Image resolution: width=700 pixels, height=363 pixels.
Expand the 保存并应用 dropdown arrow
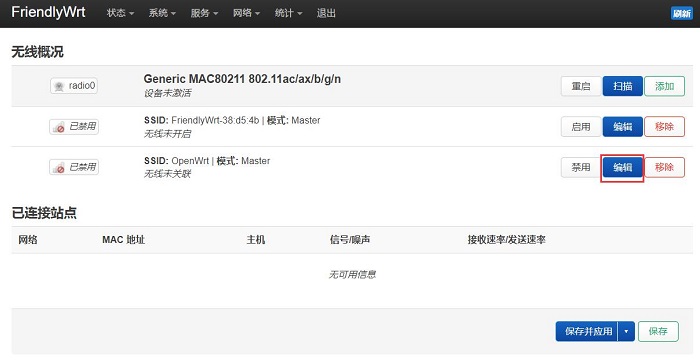click(626, 331)
